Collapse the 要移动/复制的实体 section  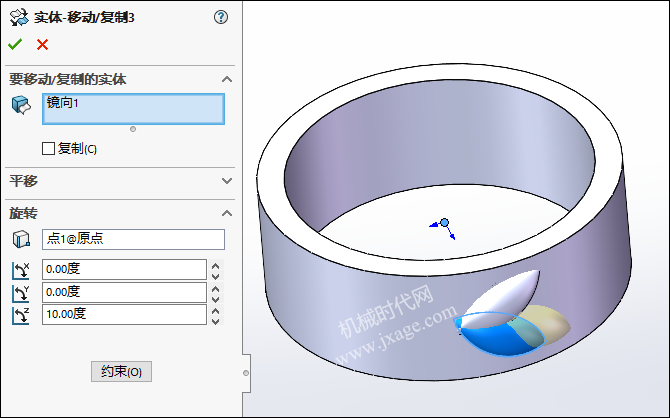pyautogui.click(x=227, y=79)
